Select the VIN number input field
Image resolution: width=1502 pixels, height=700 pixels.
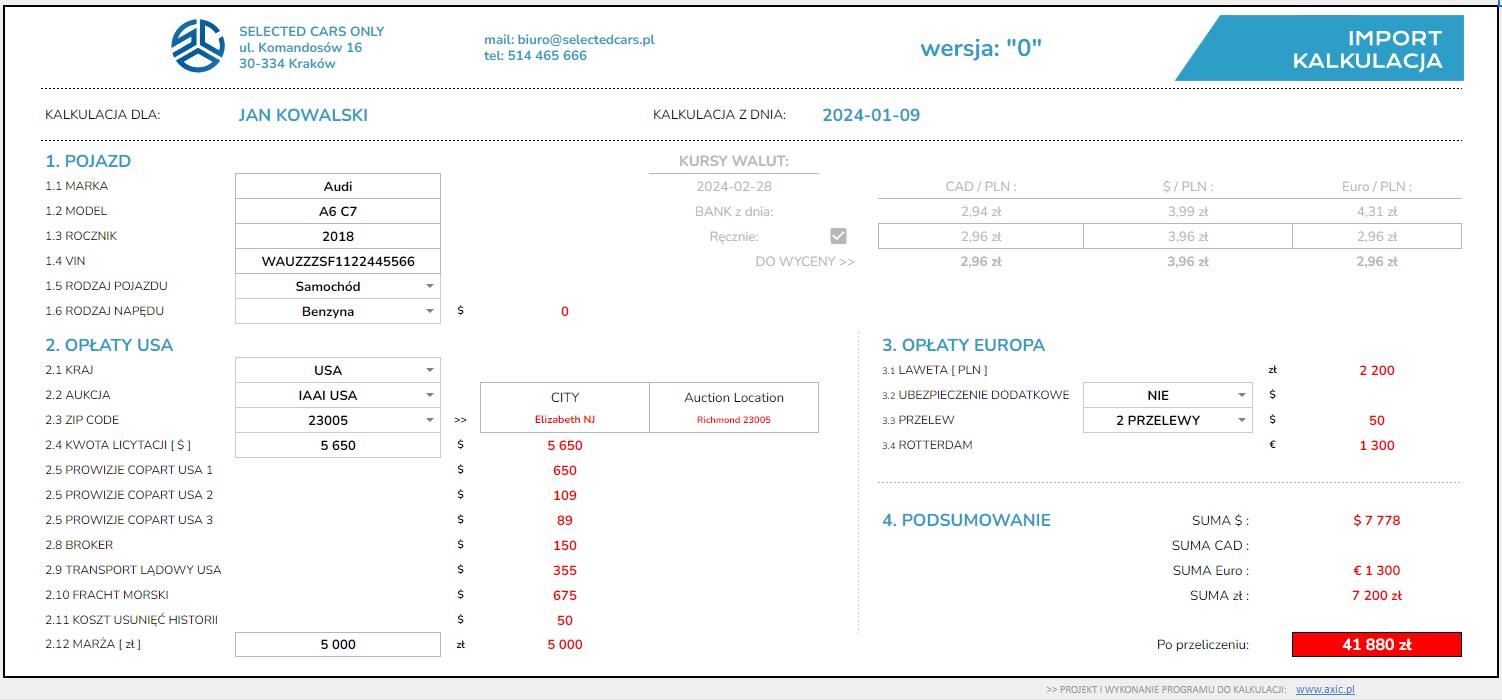click(337, 261)
